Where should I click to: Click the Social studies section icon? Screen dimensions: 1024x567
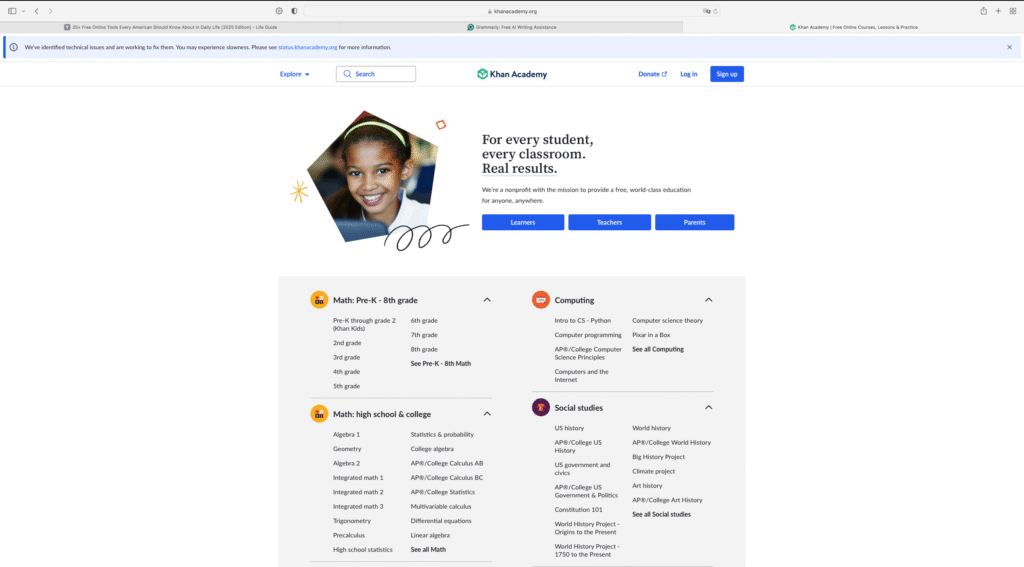(541, 407)
